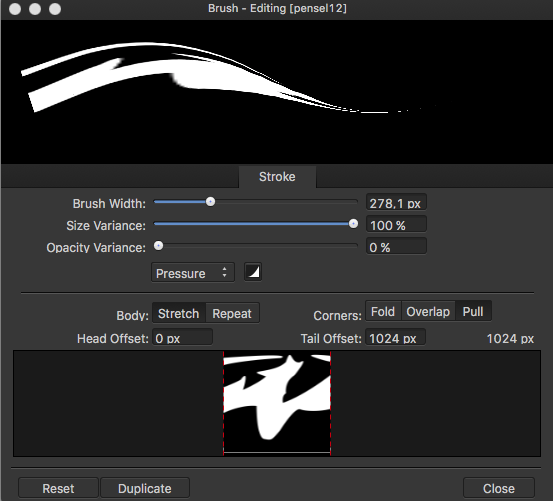The width and height of the screenshot is (553, 501).
Task: Switch to the Stroke tab
Action: (277, 177)
